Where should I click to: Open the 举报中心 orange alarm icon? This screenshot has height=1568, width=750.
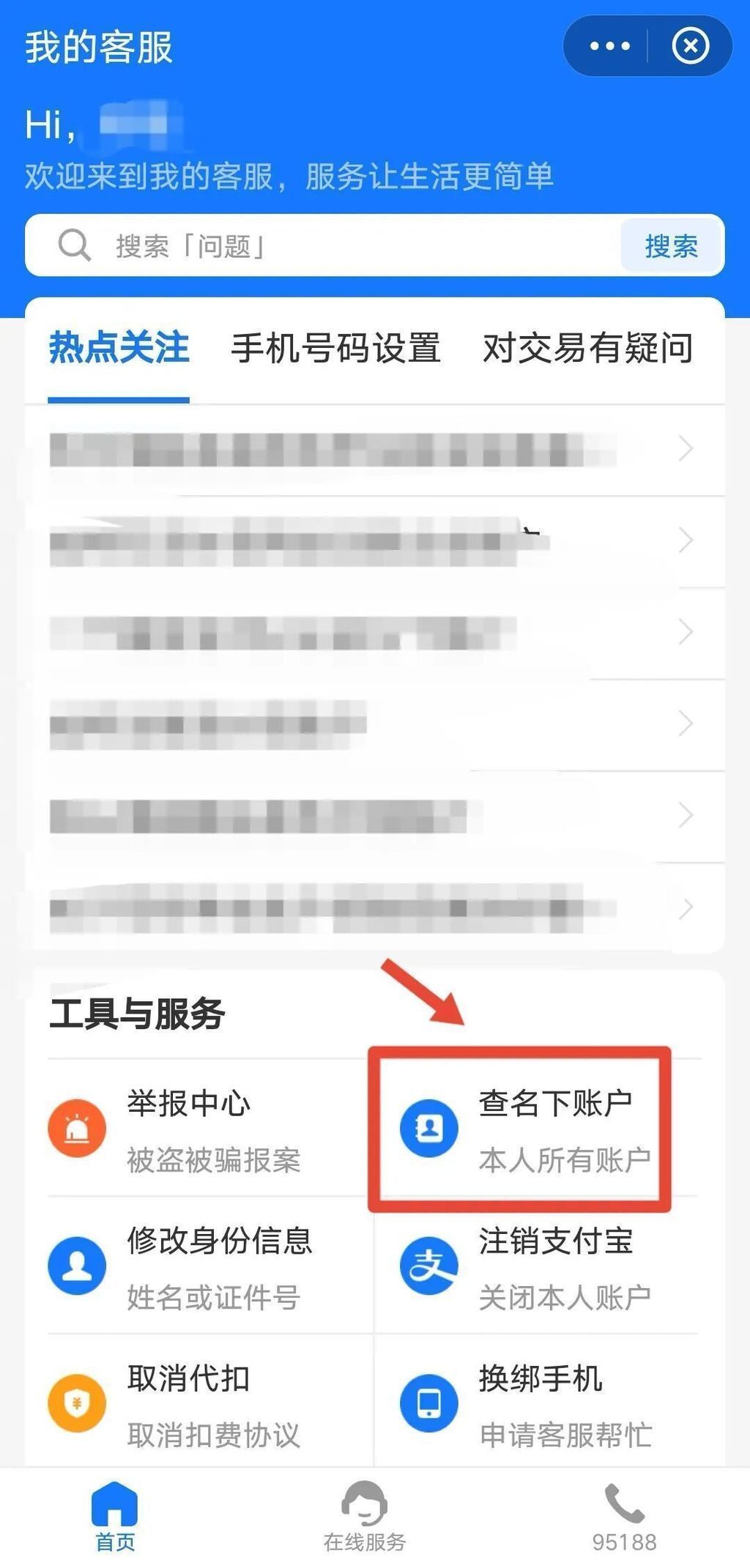click(77, 1129)
